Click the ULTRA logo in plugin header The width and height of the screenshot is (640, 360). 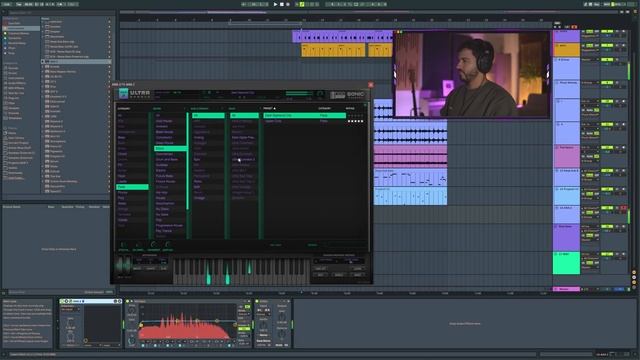[x=135, y=94]
